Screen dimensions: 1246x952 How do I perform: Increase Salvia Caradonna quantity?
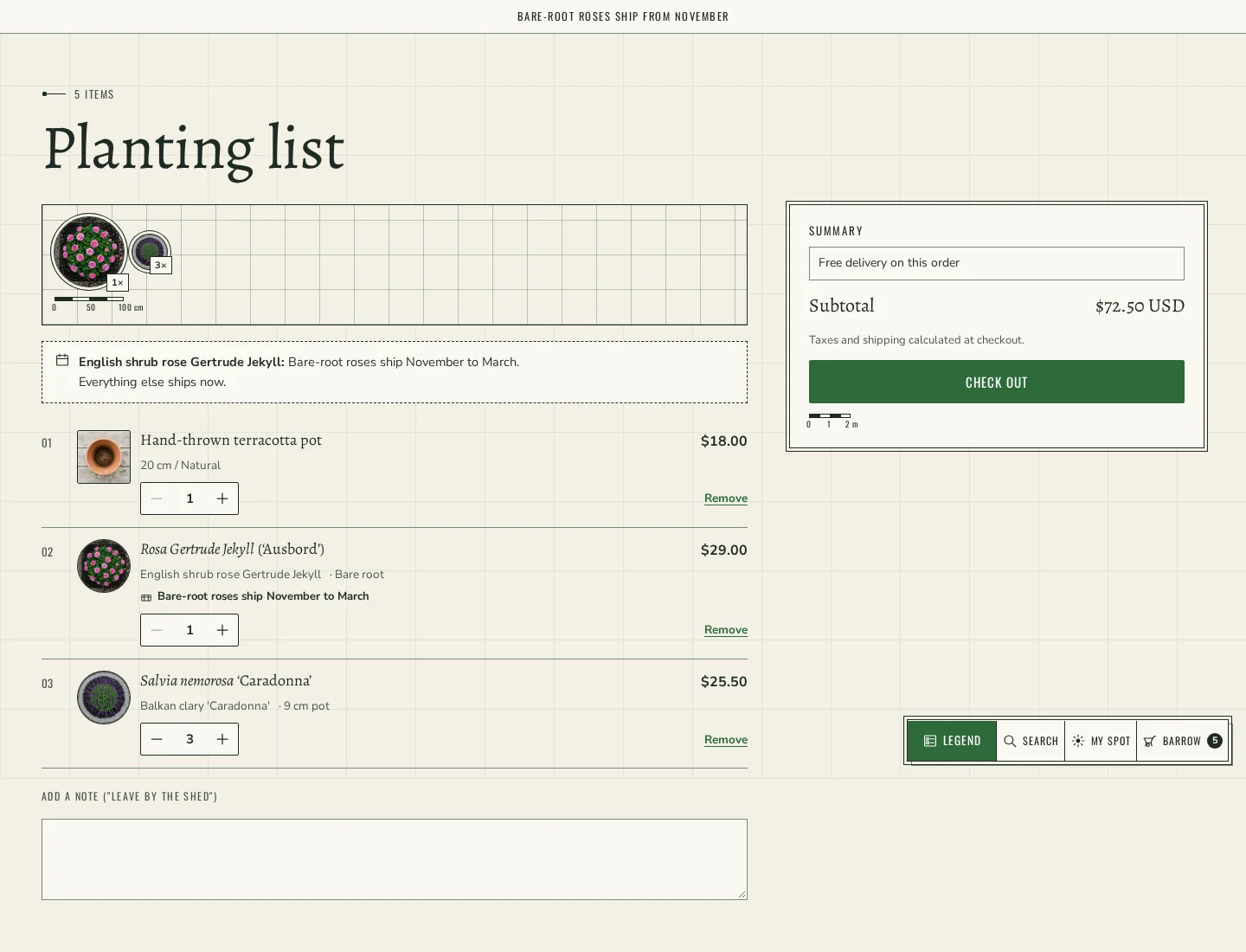[x=222, y=739]
